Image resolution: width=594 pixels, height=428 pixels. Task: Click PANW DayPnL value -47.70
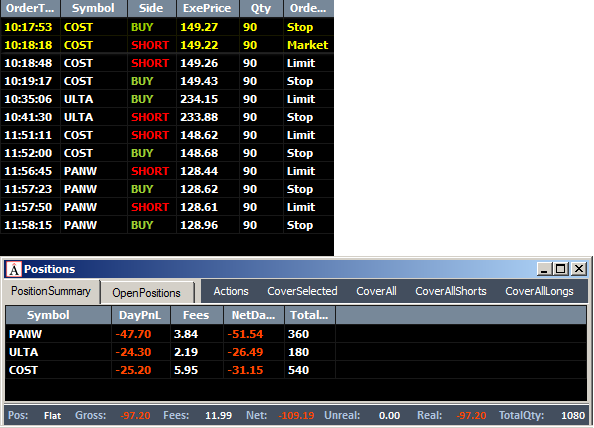(x=133, y=334)
